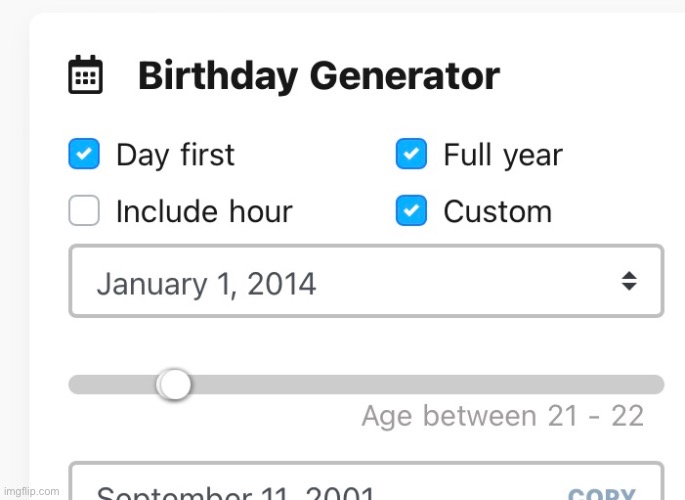Disable the Full year checkbox

click(x=411, y=155)
